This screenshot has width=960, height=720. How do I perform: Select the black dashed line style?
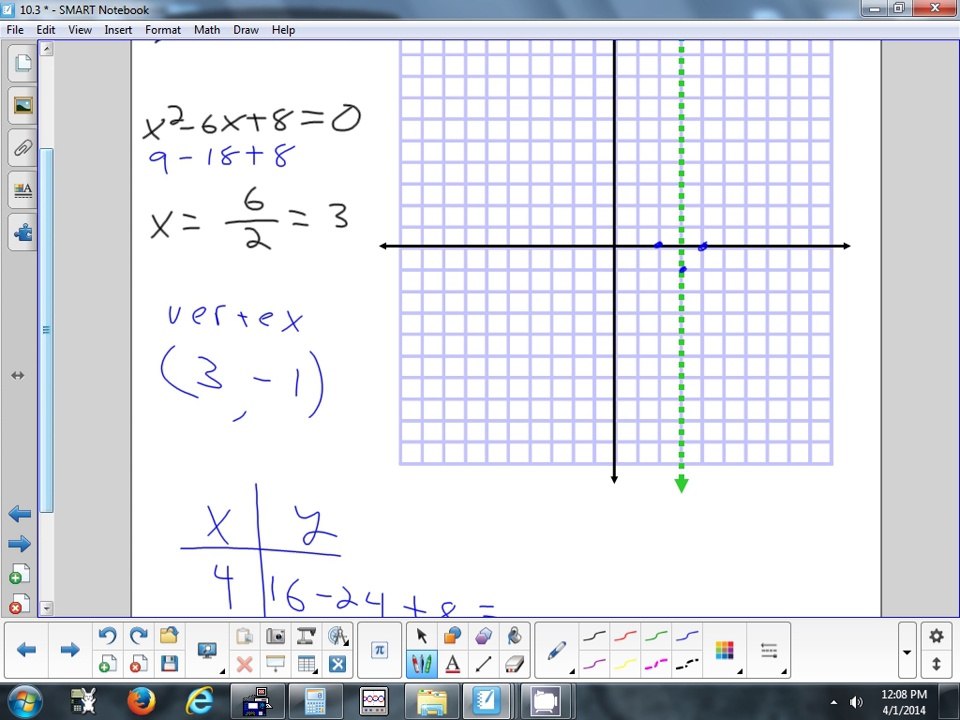(687, 664)
